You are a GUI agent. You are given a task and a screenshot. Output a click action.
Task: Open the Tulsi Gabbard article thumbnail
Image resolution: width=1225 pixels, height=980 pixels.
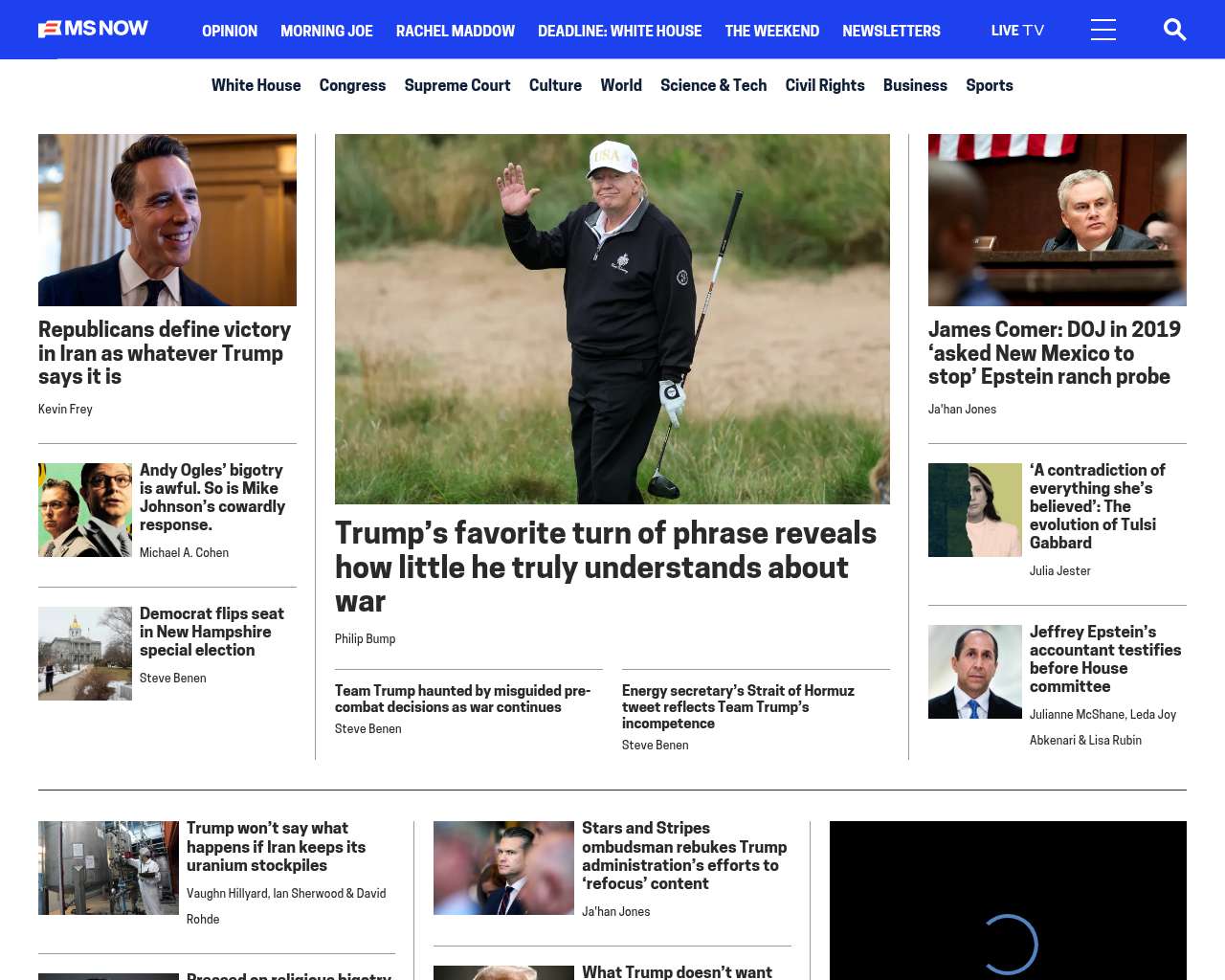974,510
